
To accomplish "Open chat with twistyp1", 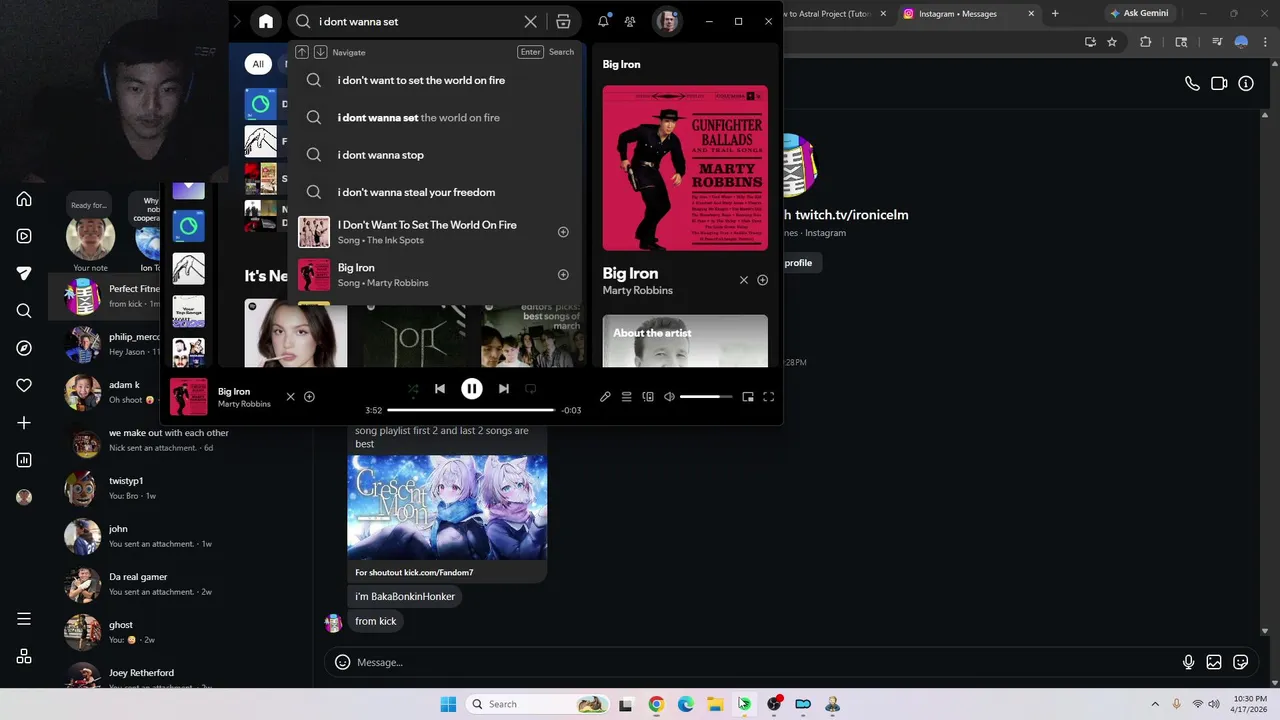I will pyautogui.click(x=180, y=488).
